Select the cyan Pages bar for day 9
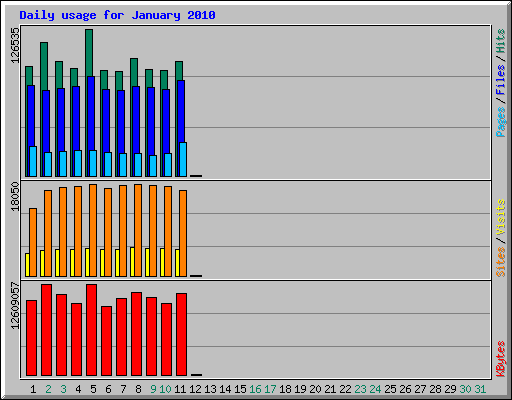This screenshot has width=512, height=400. [153, 166]
